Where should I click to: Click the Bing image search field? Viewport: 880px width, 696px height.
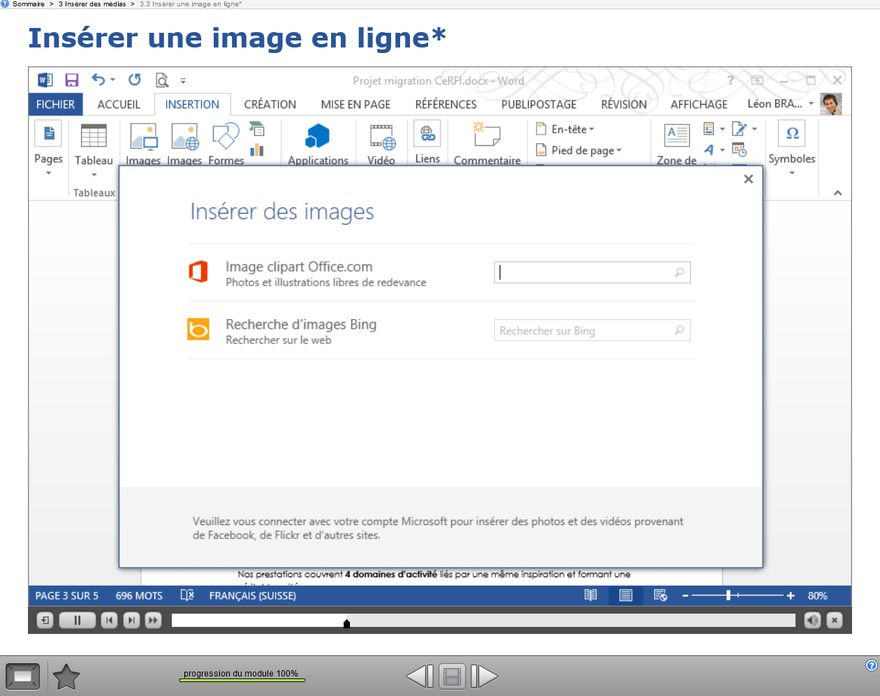click(584, 331)
